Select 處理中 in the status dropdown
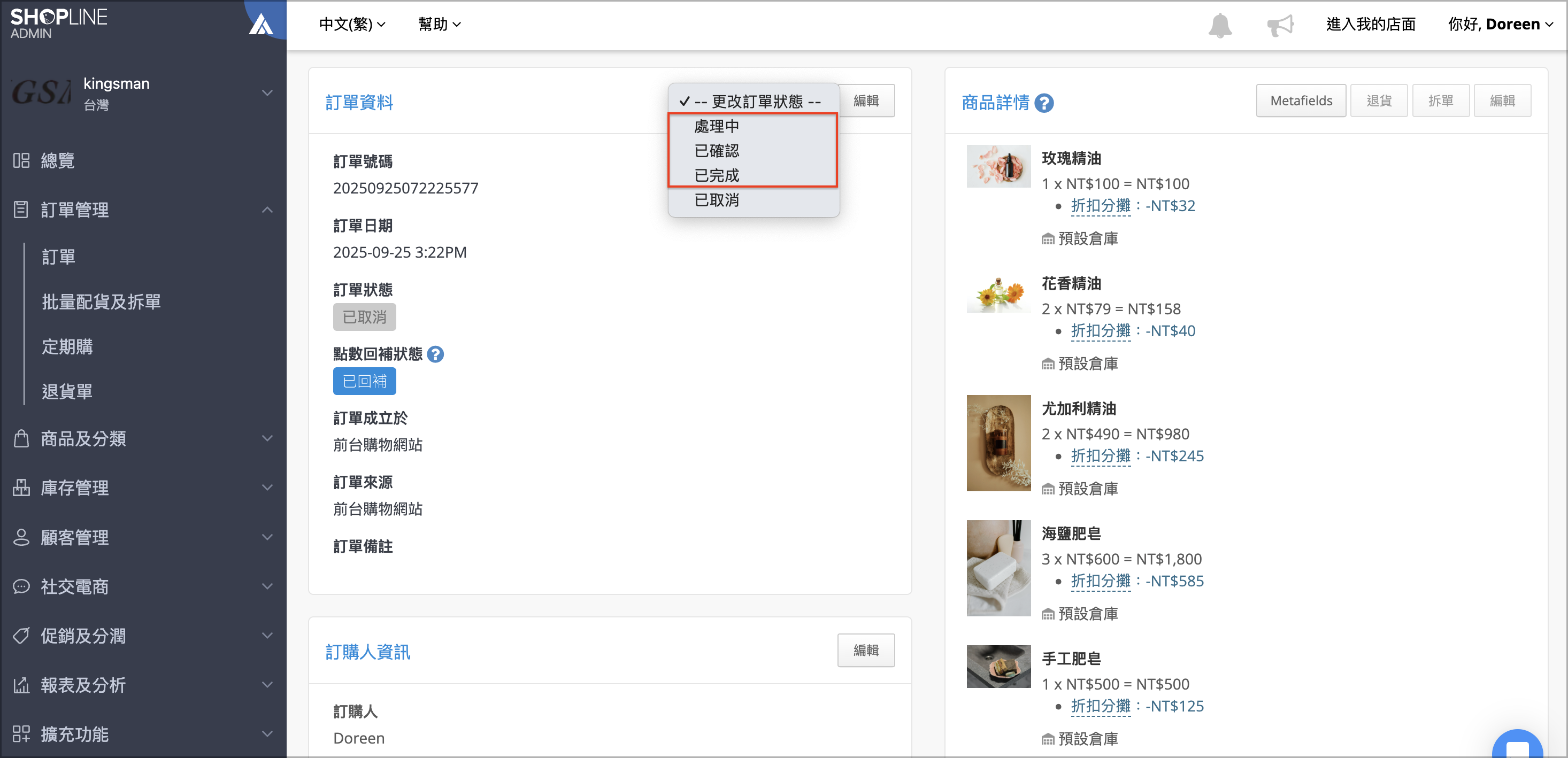Viewport: 1568px width, 758px height. [x=754, y=126]
